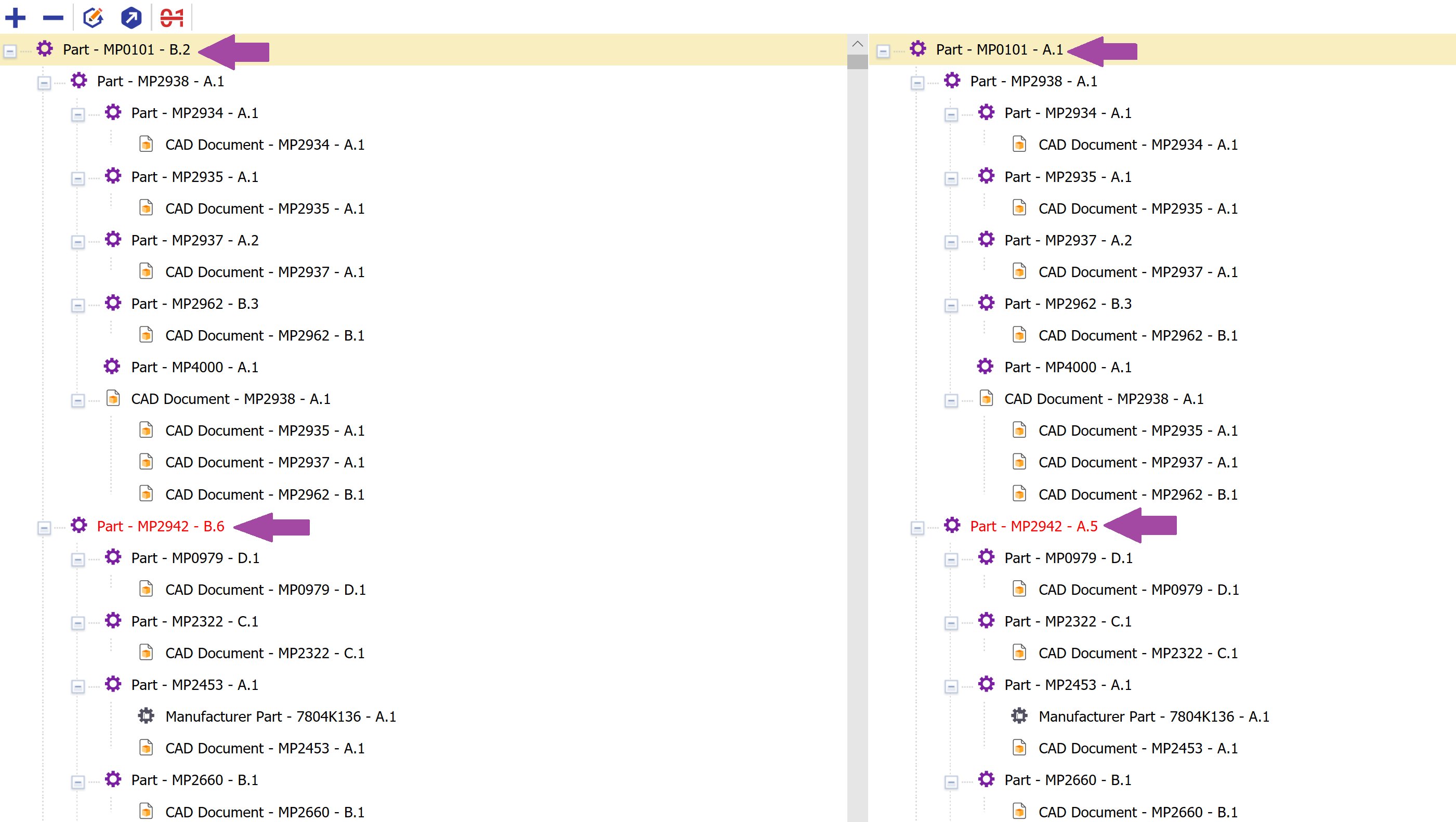Image resolution: width=1456 pixels, height=822 pixels.
Task: Collapse right root Part MP0101 A.1
Action: (883, 51)
